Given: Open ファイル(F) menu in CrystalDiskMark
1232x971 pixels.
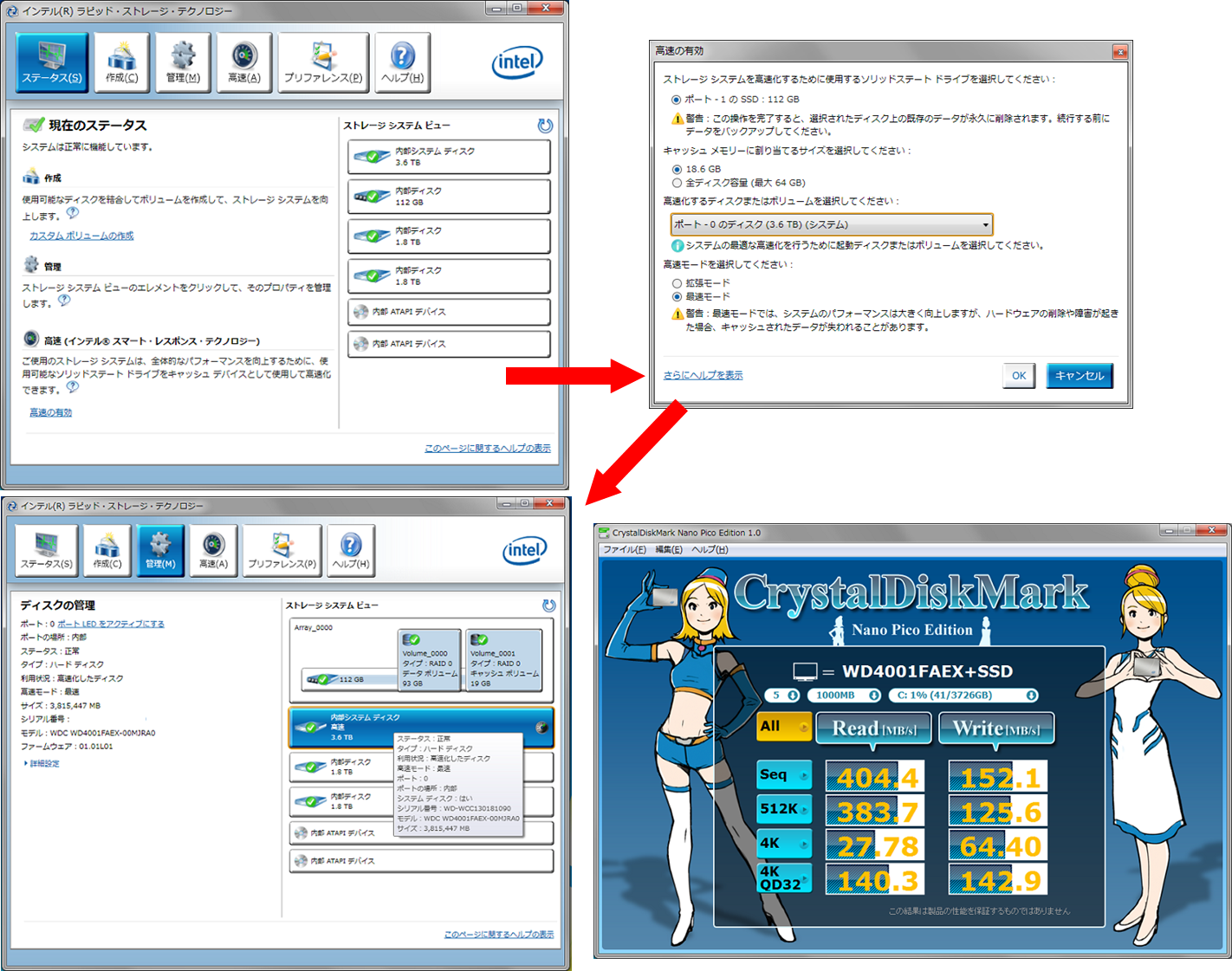Looking at the screenshot, I should click(625, 550).
